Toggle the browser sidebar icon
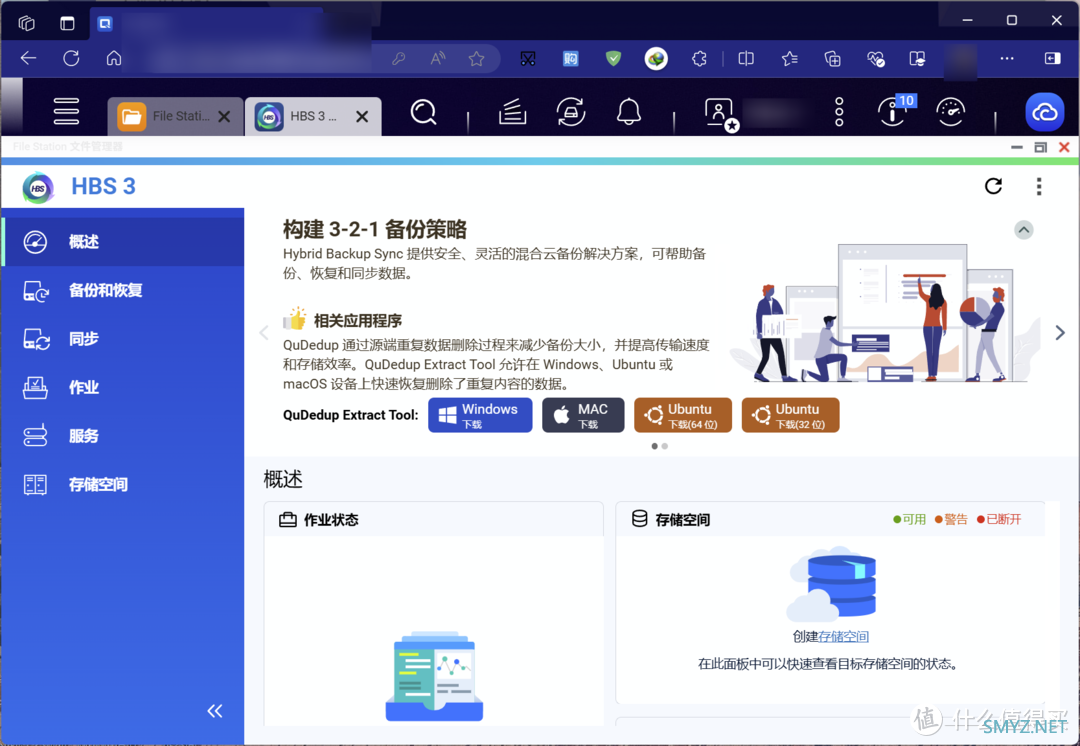This screenshot has height=746, width=1080. click(x=1052, y=59)
